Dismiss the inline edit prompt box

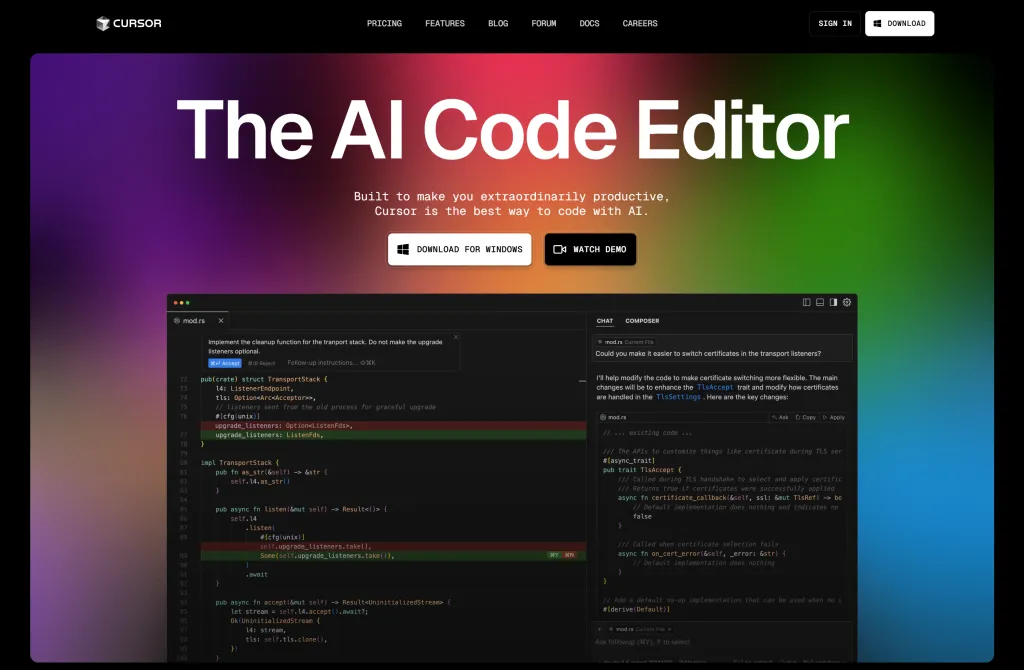pos(456,337)
